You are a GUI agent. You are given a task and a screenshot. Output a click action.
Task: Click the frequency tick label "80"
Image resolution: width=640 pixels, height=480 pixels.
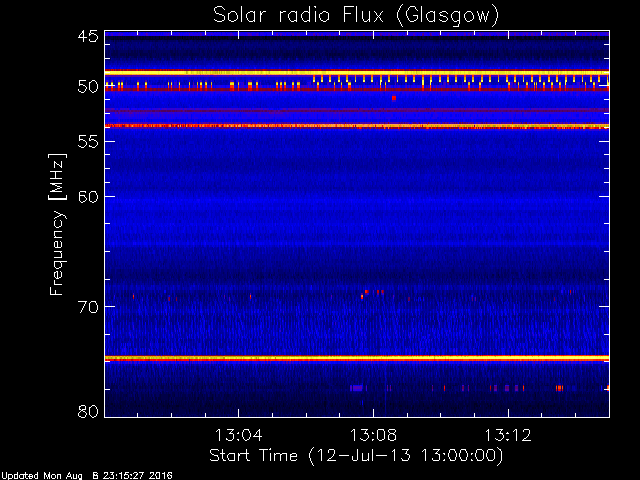pos(88,411)
